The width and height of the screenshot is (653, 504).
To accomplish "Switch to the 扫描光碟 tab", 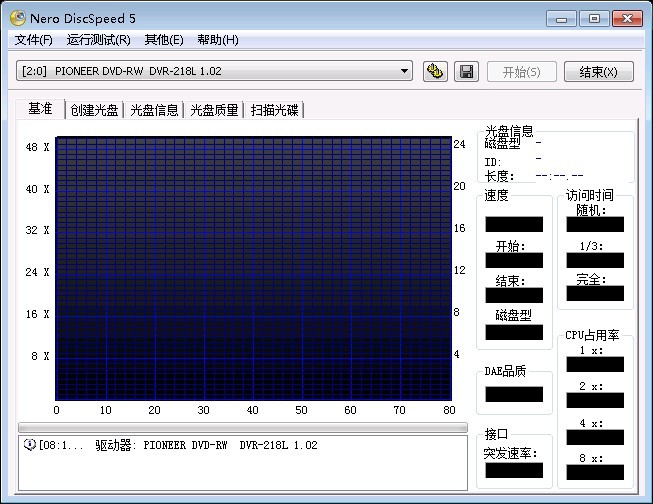I will 275,110.
